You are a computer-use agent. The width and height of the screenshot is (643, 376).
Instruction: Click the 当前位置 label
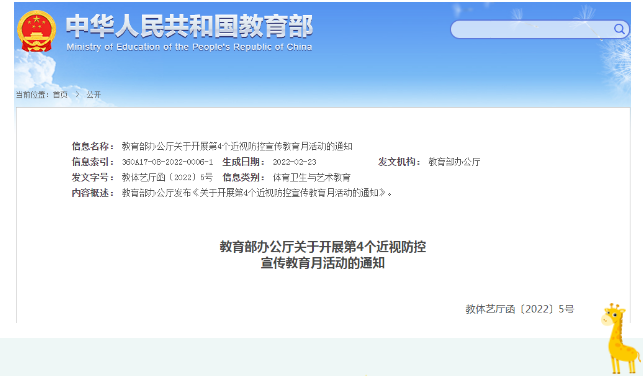[x=32, y=95]
